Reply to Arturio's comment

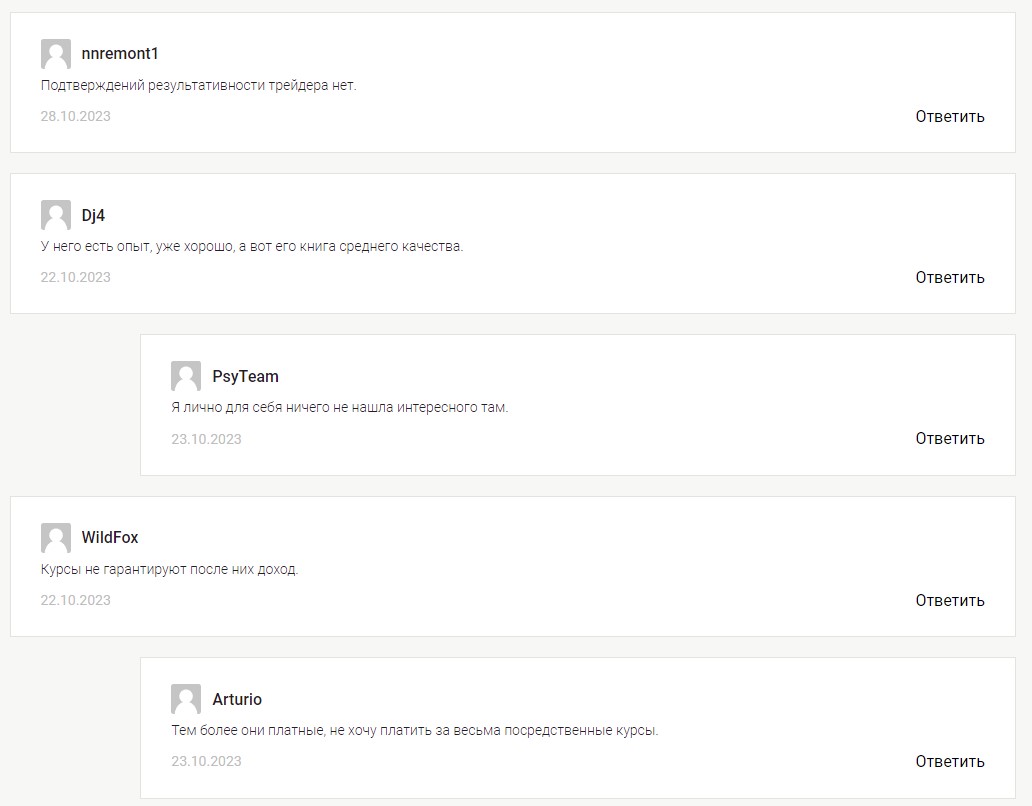tap(950, 762)
